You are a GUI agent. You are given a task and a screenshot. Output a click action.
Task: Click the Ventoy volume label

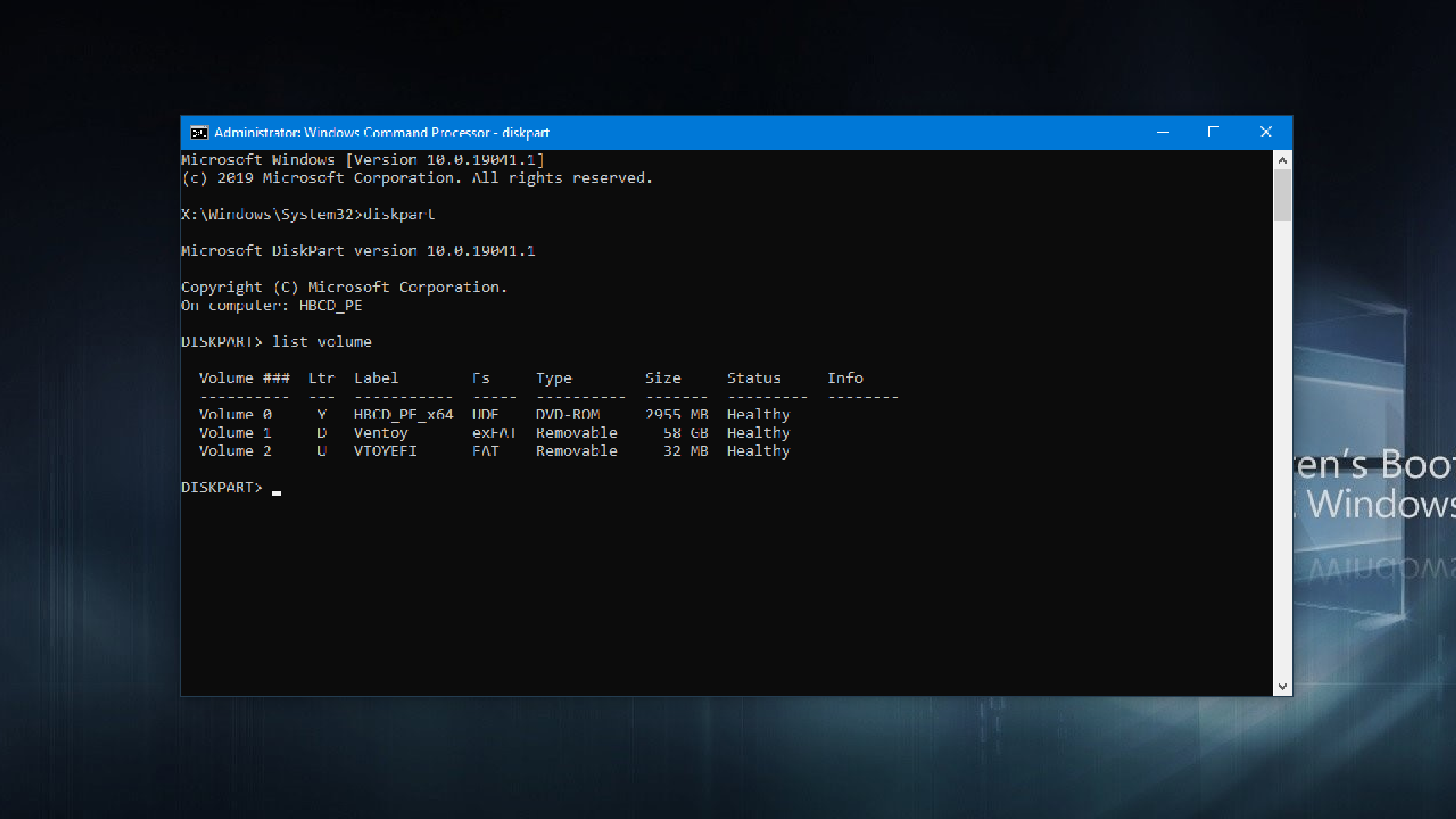(380, 433)
